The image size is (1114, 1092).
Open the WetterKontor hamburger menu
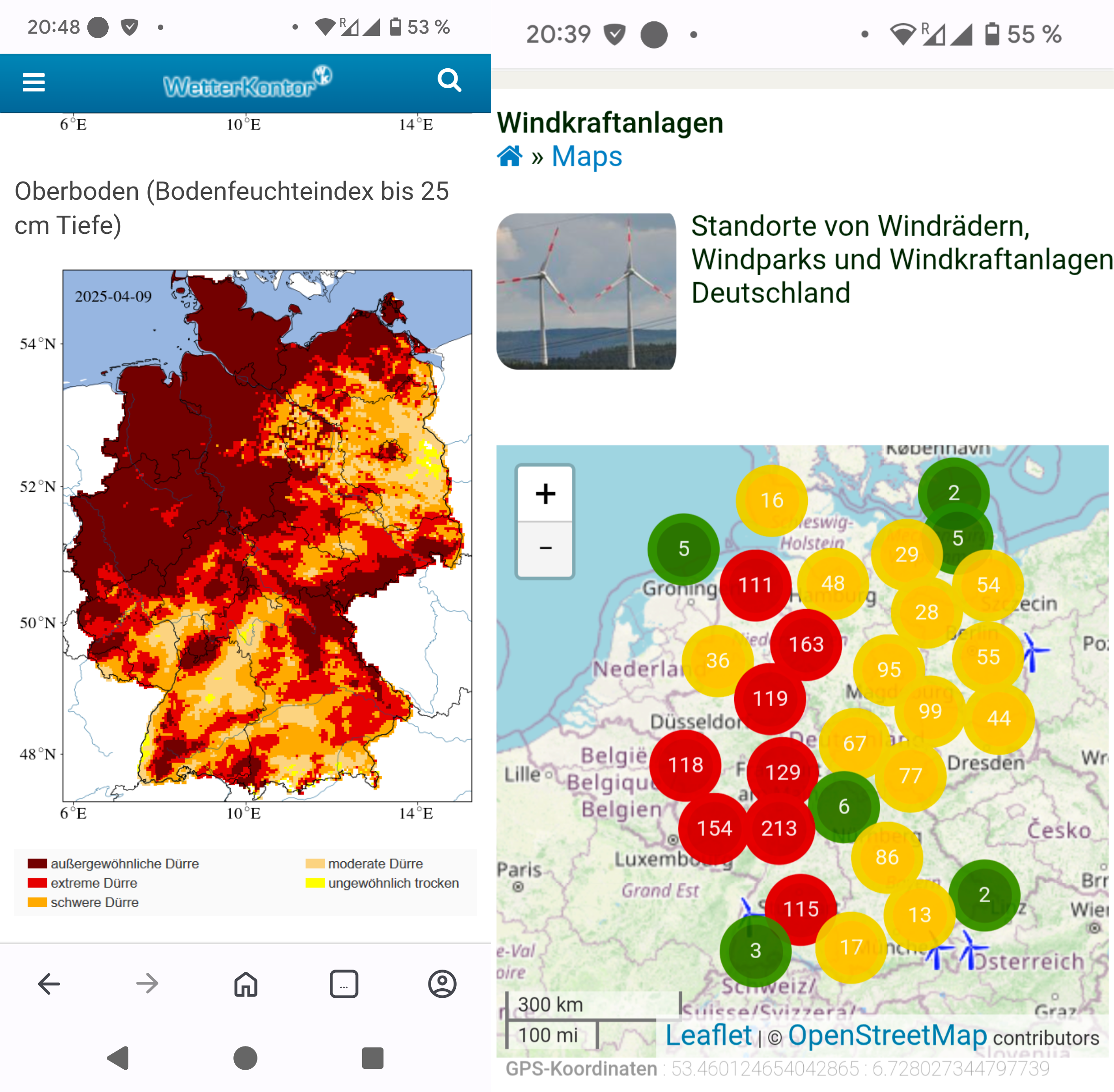(x=33, y=83)
